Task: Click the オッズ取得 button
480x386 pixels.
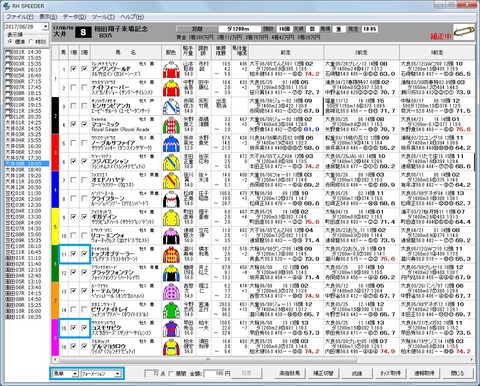Action: (390, 373)
